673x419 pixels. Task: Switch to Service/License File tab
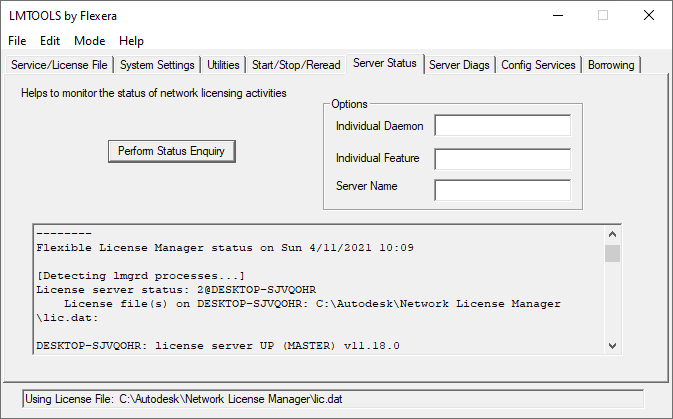tap(59, 65)
